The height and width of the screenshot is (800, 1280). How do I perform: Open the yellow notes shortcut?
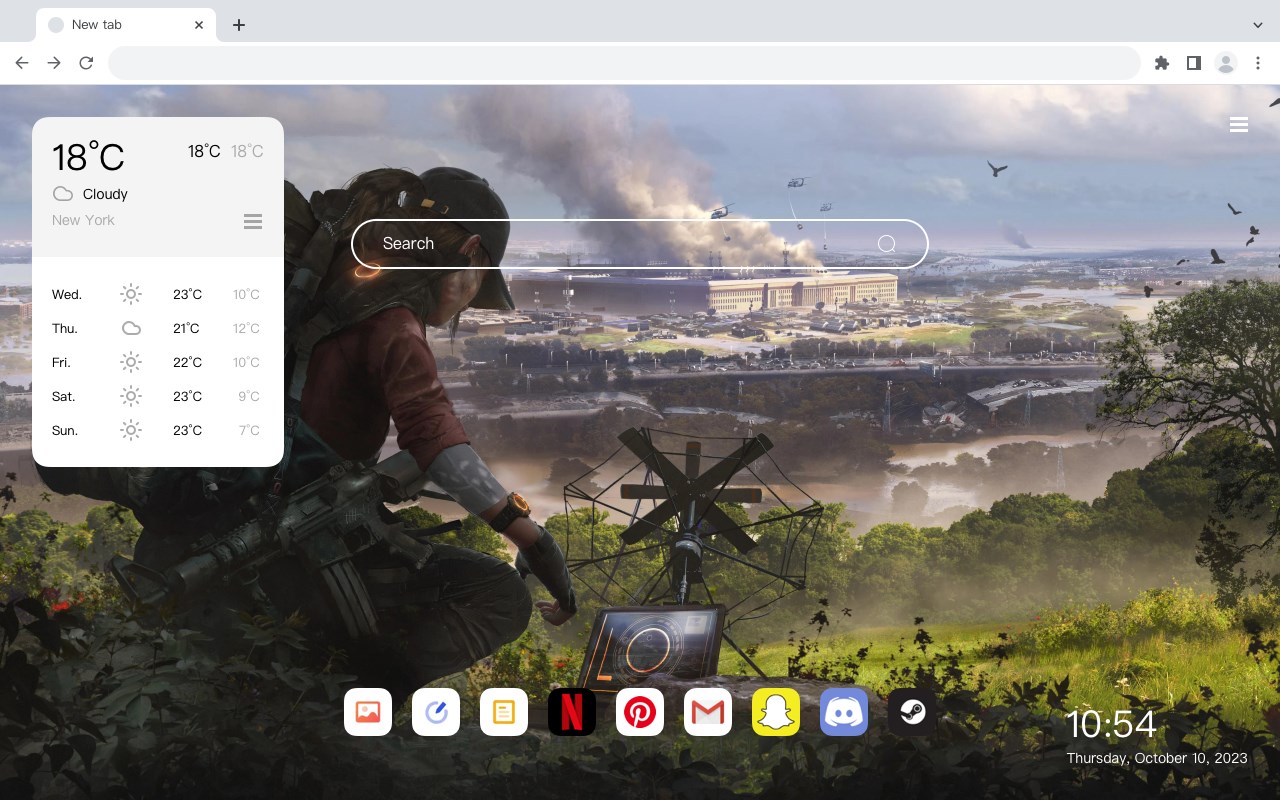[504, 712]
